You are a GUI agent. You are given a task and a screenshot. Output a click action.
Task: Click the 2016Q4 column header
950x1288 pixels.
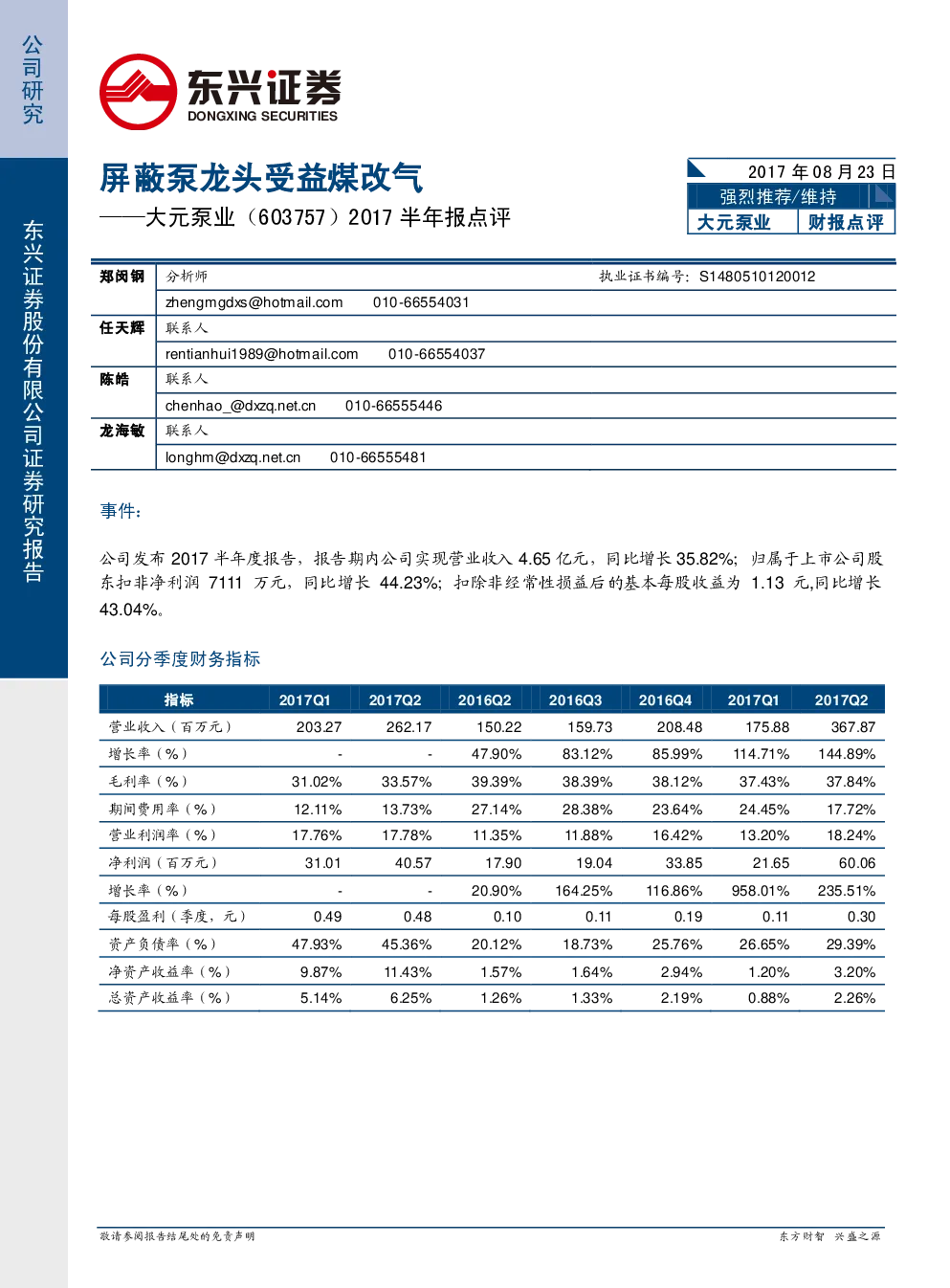click(x=665, y=700)
